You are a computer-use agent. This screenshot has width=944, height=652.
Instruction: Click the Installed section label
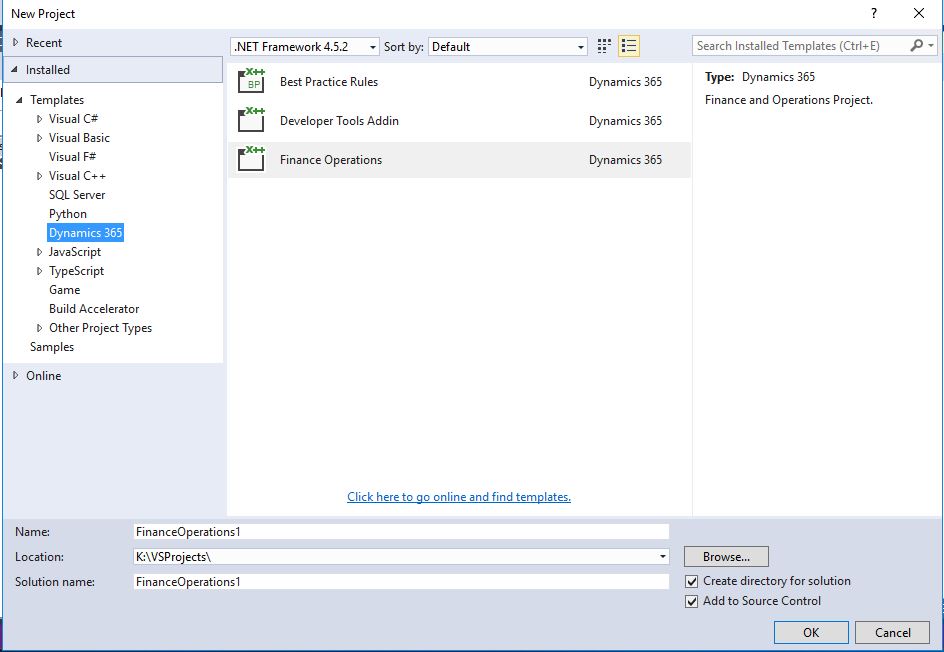coord(48,70)
